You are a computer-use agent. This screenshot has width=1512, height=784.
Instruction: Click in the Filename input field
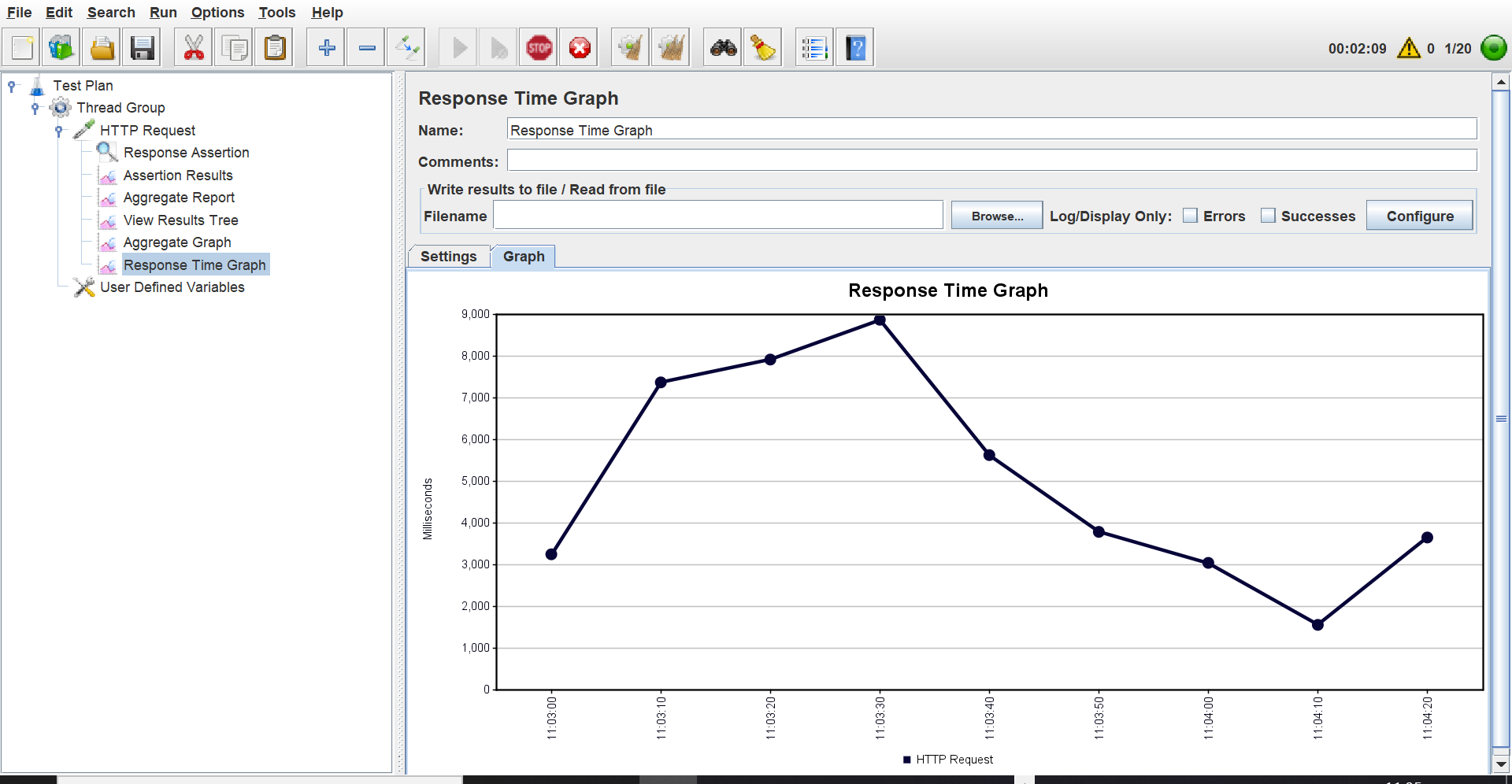[x=718, y=215]
